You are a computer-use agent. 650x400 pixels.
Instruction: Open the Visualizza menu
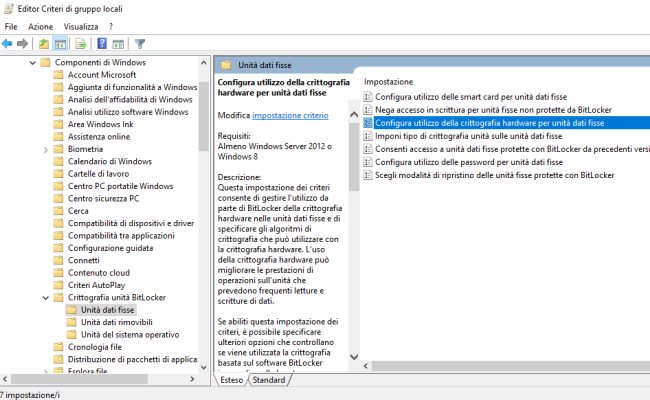pos(81,26)
